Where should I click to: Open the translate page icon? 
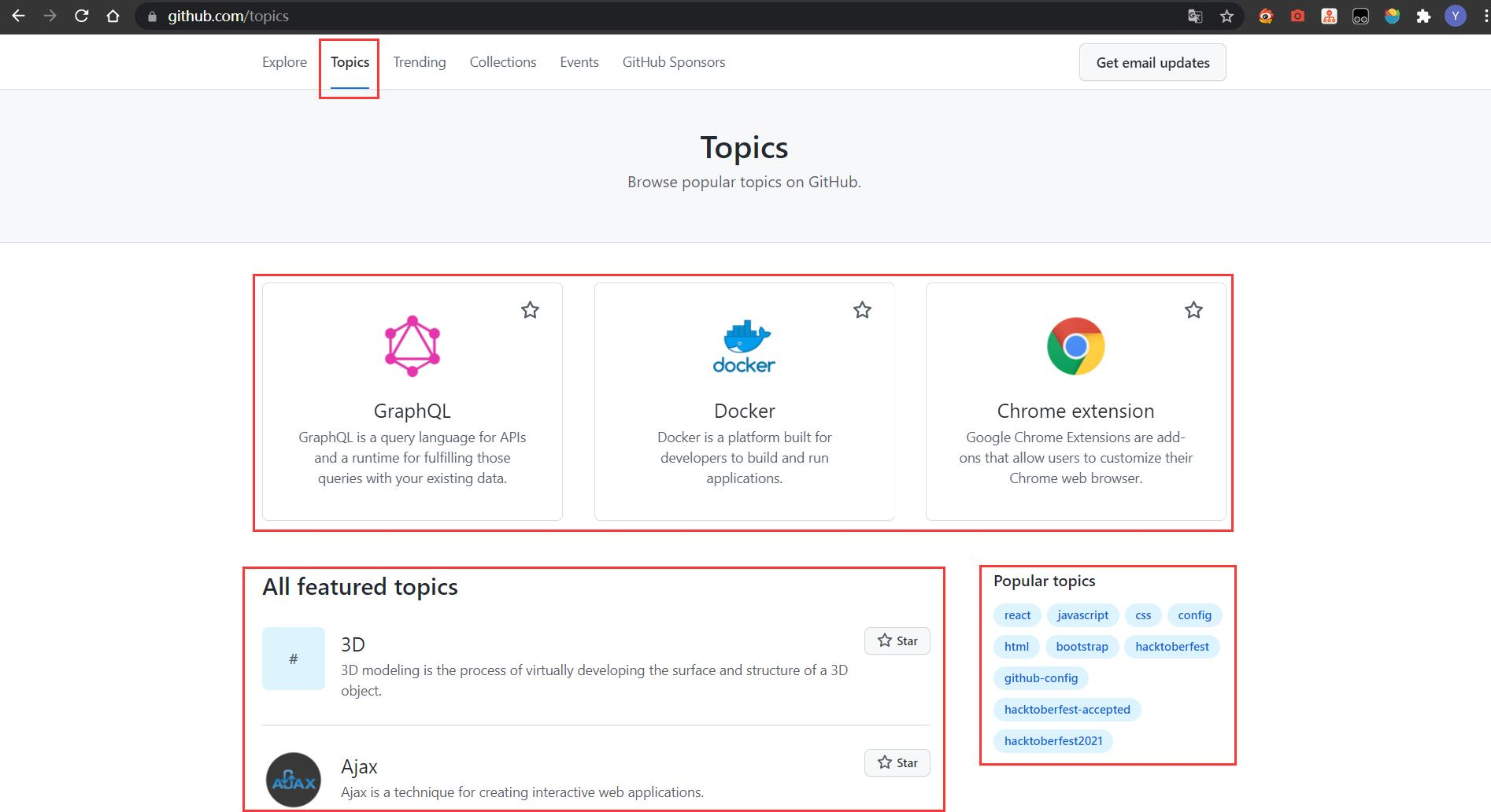1195,16
